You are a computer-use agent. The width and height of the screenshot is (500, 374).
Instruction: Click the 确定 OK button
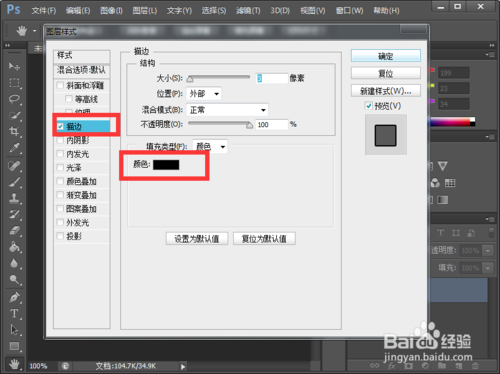tap(386, 56)
